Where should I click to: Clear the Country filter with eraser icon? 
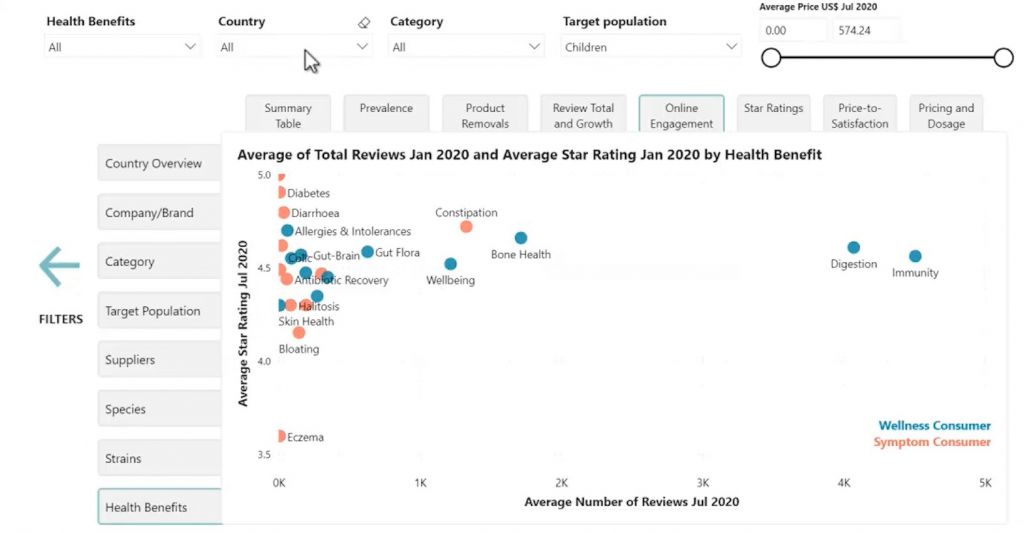tap(364, 23)
